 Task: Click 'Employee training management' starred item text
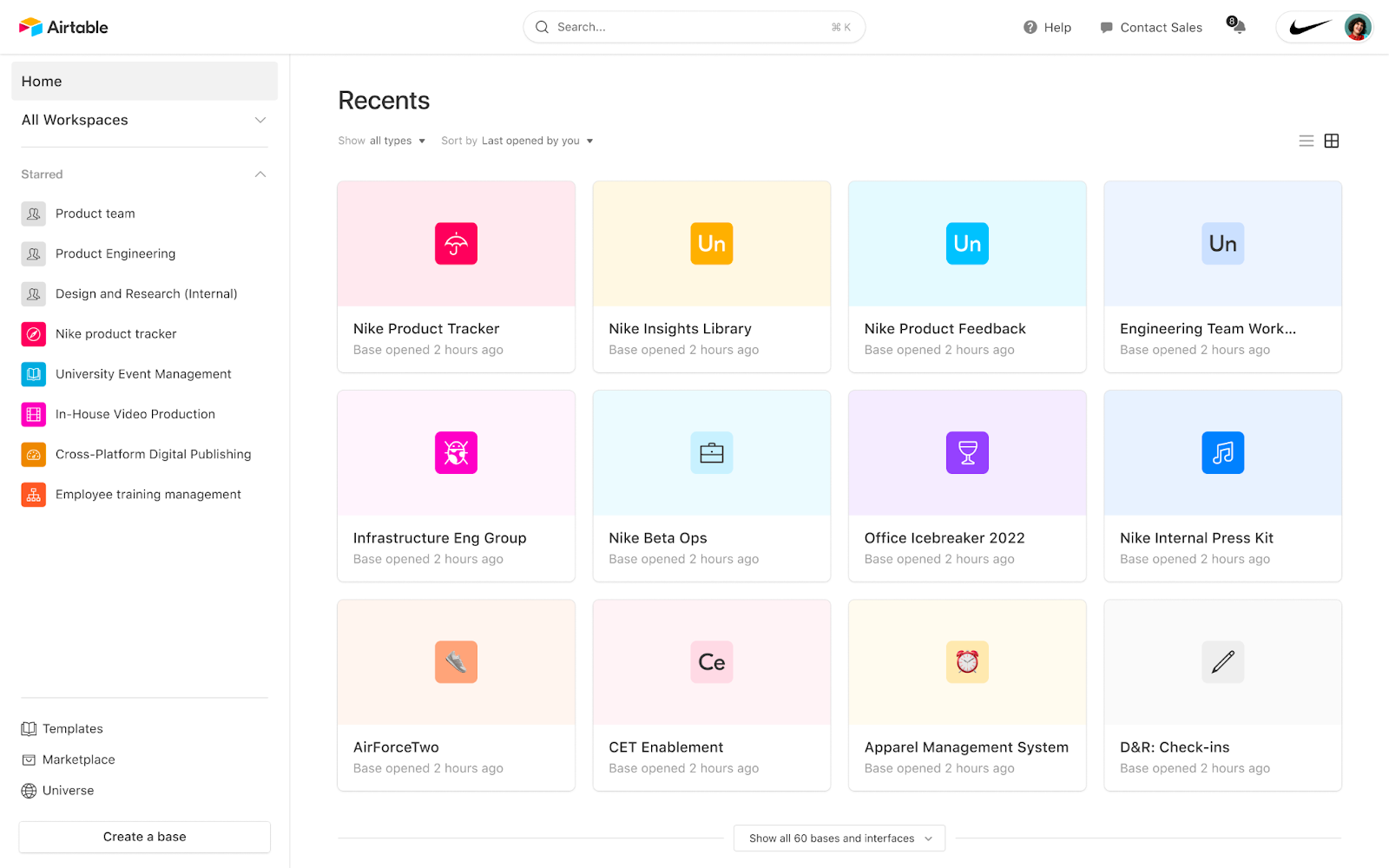(x=148, y=495)
